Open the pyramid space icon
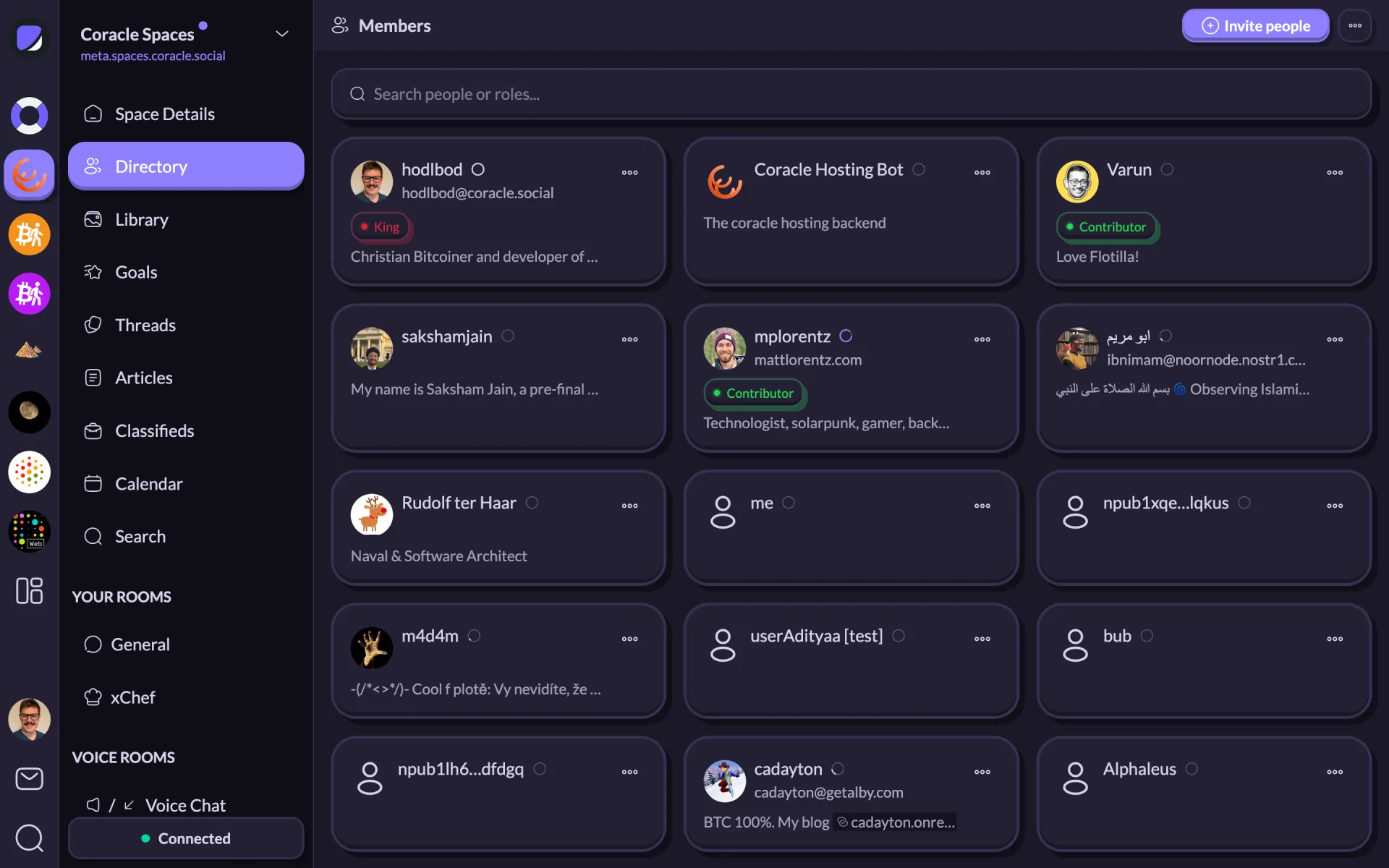 click(x=29, y=352)
